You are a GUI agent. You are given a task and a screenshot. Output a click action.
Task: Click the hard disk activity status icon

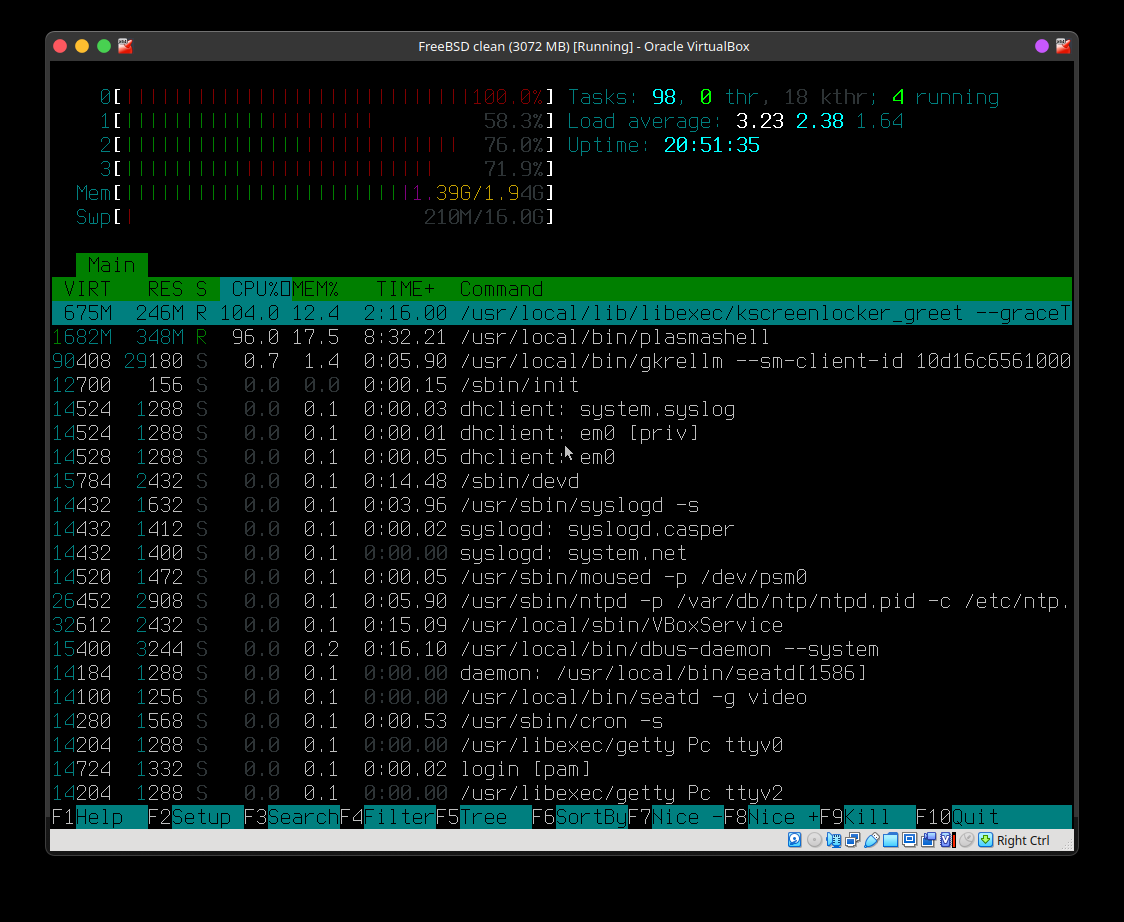pos(794,840)
